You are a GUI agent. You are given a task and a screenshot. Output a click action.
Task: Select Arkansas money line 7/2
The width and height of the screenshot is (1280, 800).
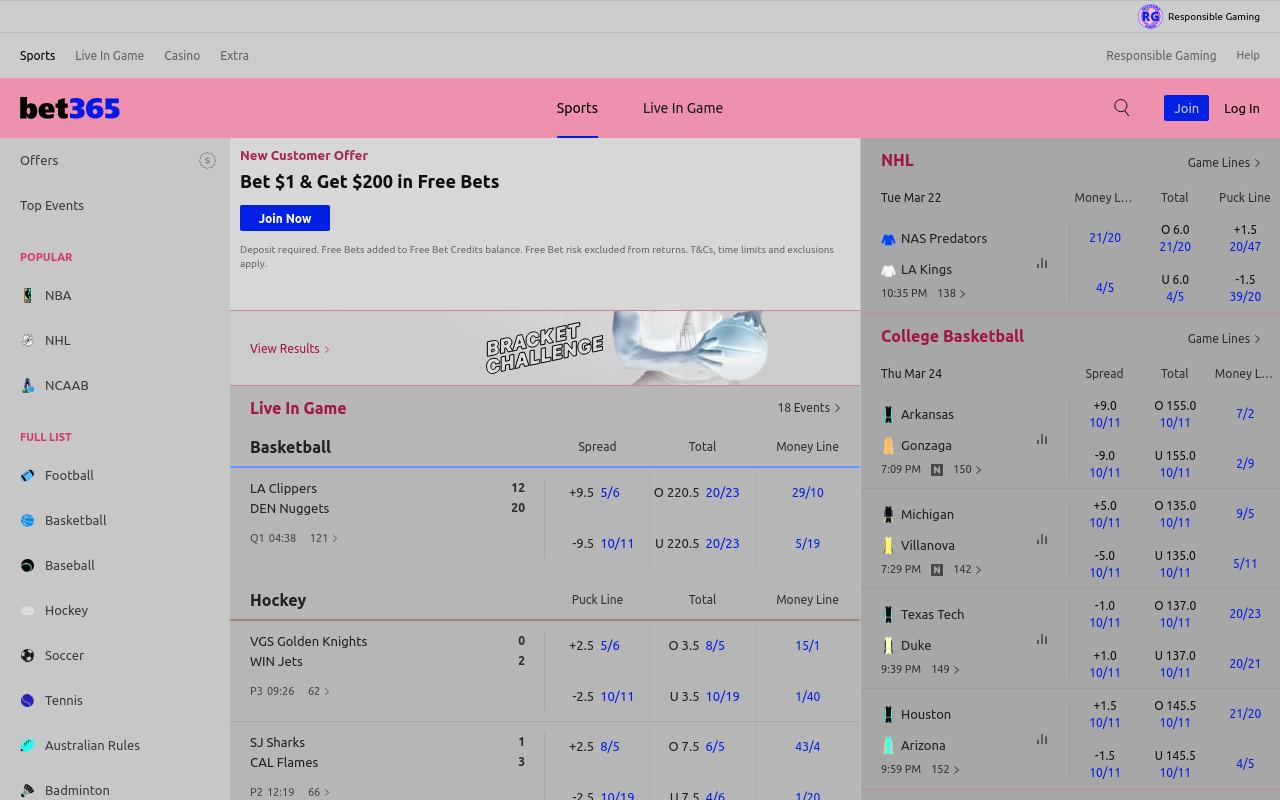1245,414
